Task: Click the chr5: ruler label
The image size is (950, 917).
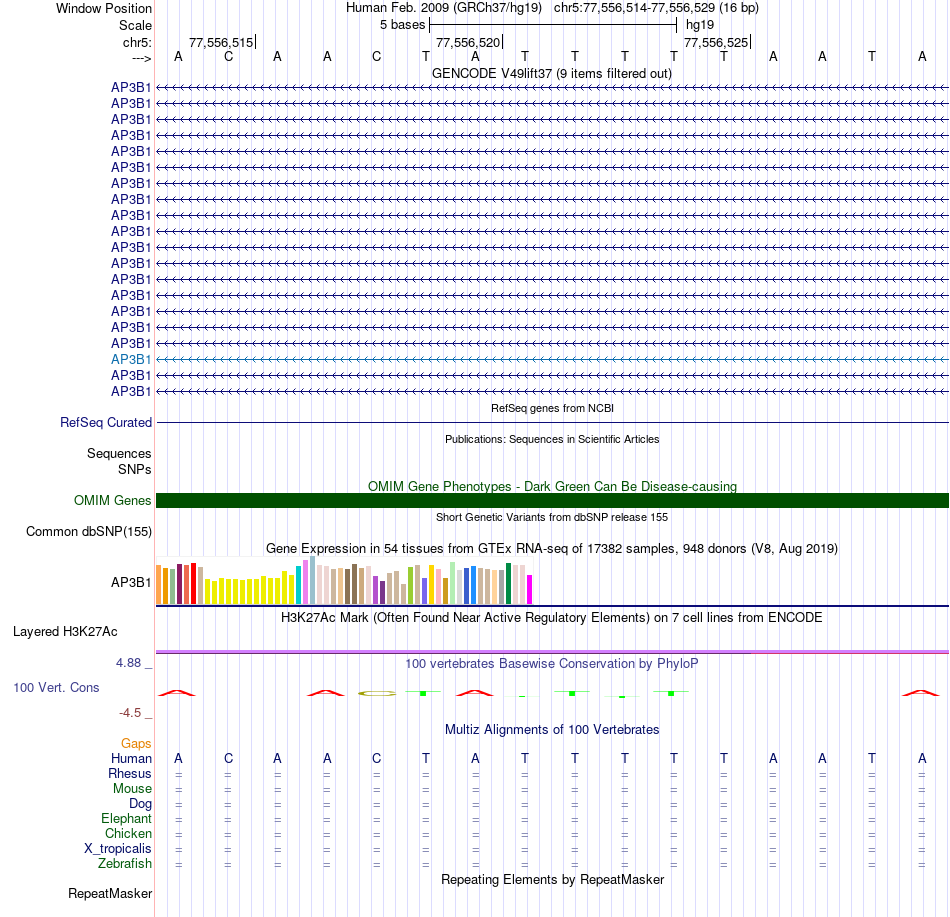Action: 137,42
